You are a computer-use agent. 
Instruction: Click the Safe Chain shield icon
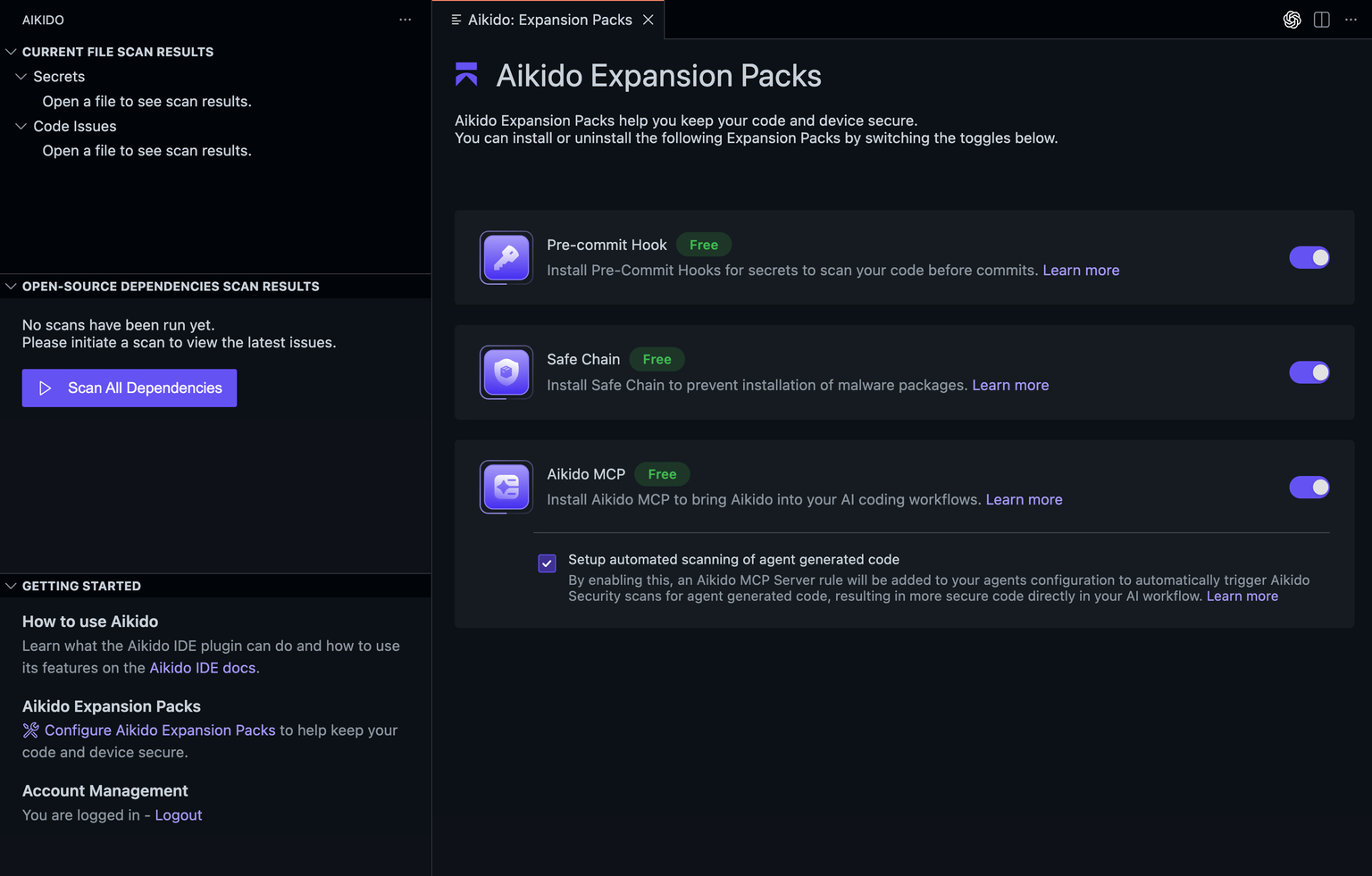click(x=506, y=372)
